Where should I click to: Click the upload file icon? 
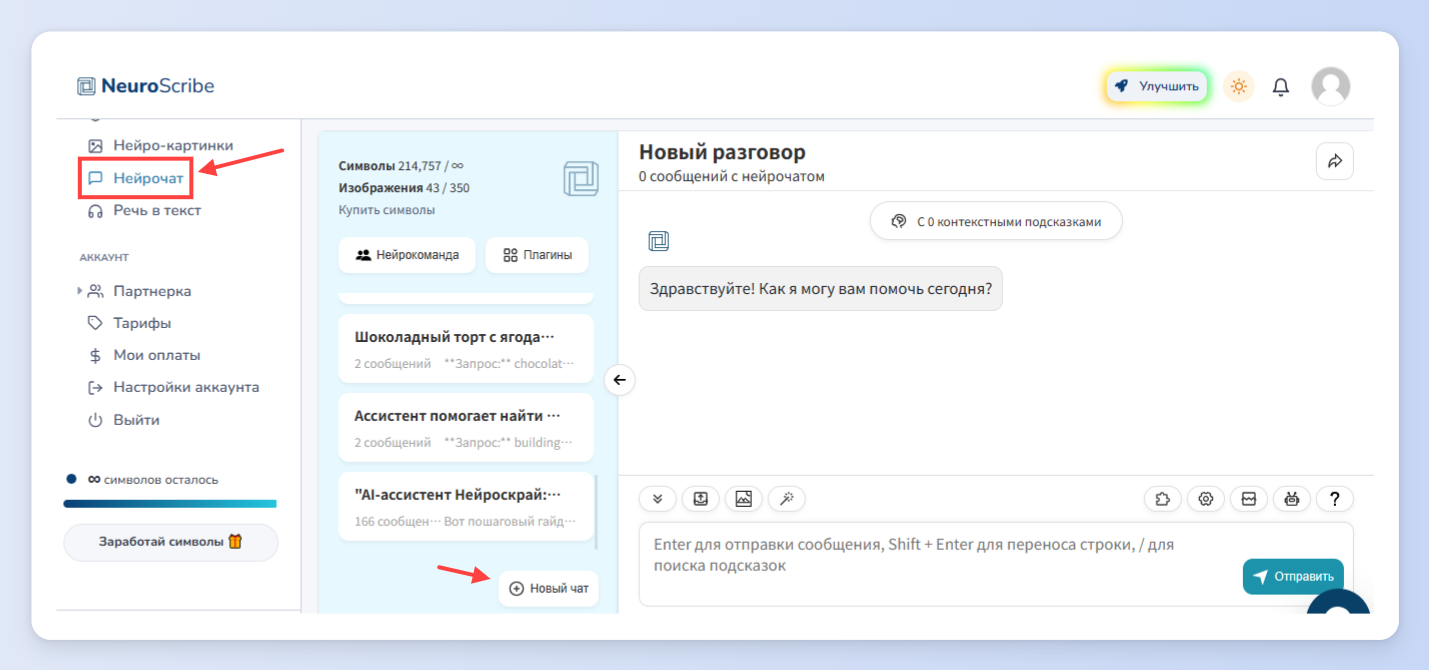point(701,498)
